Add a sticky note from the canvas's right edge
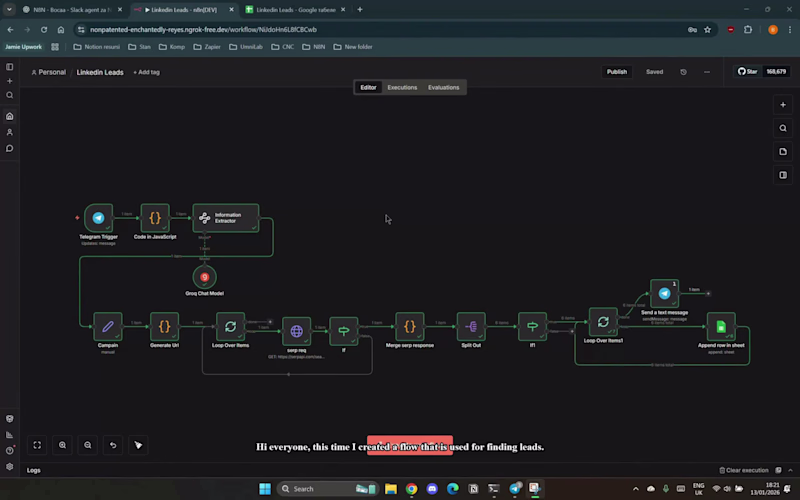 783,152
